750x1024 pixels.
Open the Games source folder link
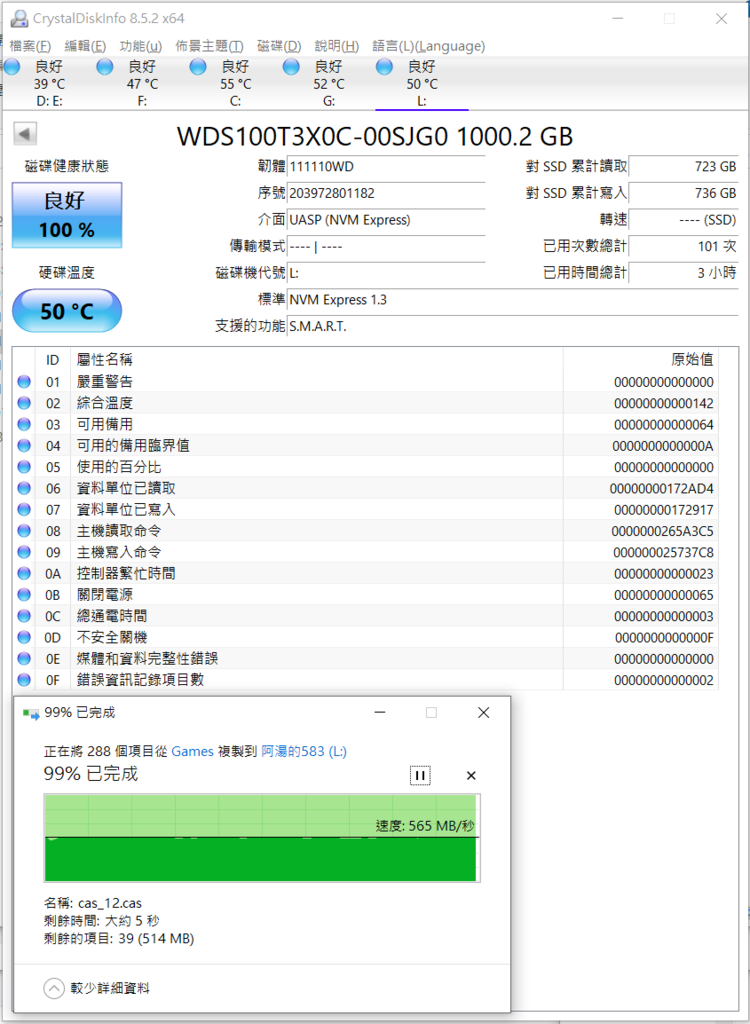tap(193, 752)
